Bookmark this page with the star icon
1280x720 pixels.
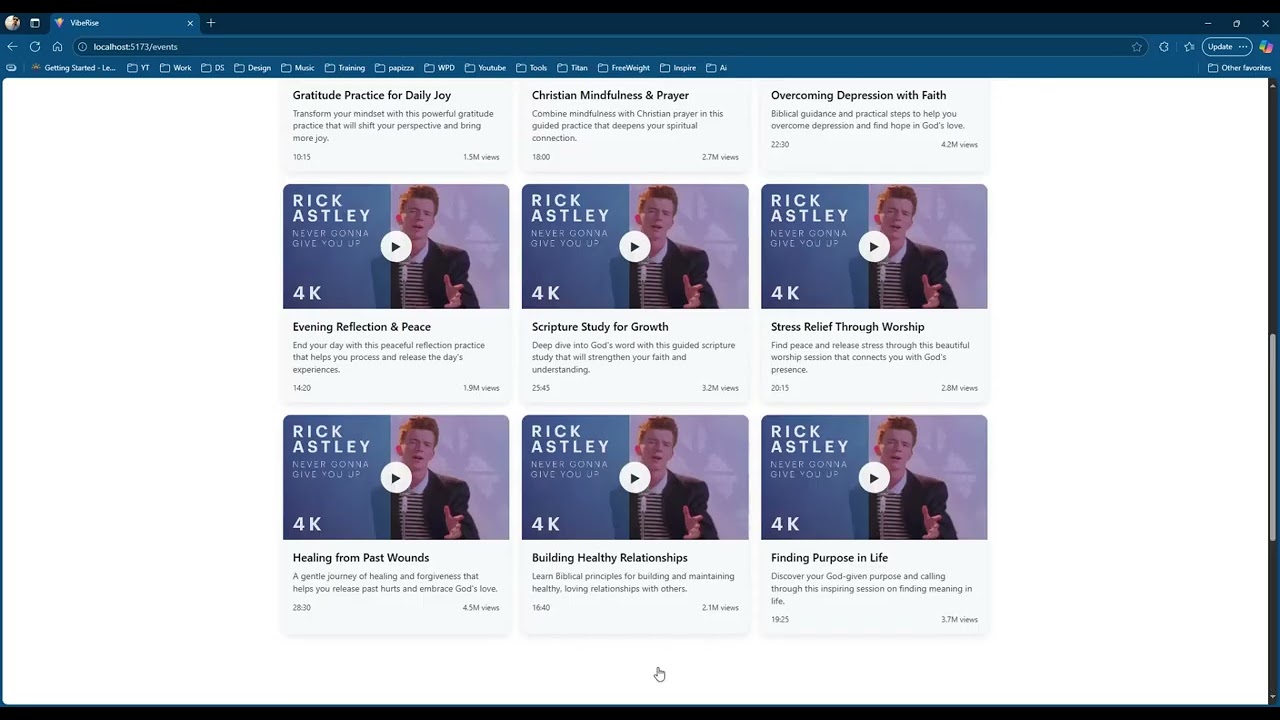[1137, 47]
